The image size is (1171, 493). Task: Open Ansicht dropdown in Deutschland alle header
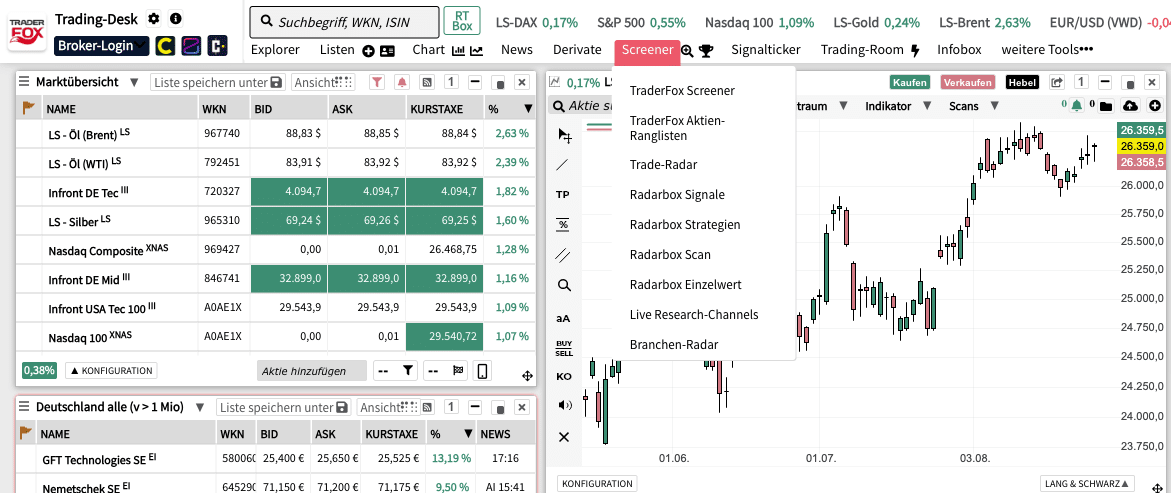point(388,407)
